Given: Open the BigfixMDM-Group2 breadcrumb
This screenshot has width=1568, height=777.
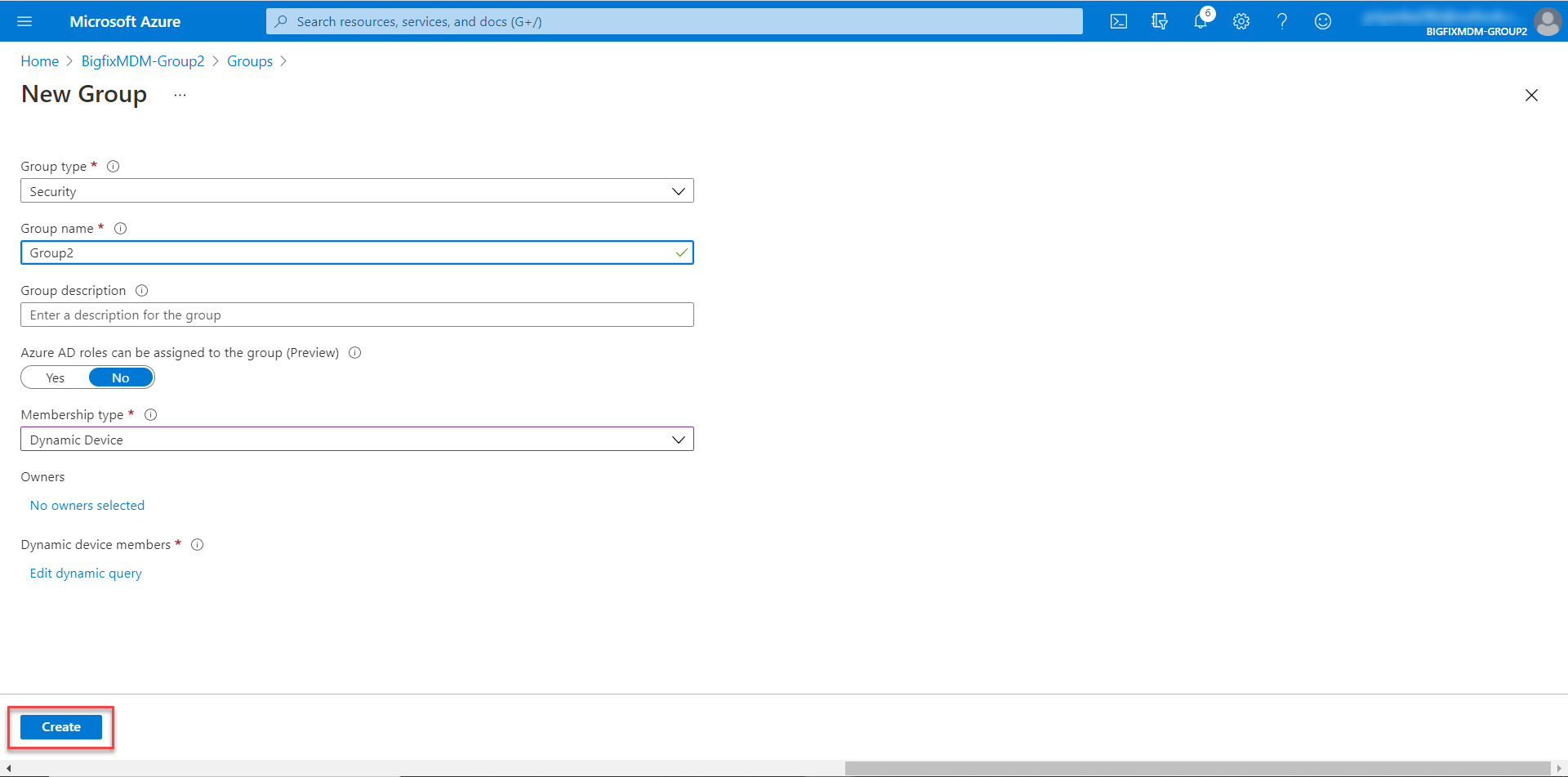Looking at the screenshot, I should (143, 61).
